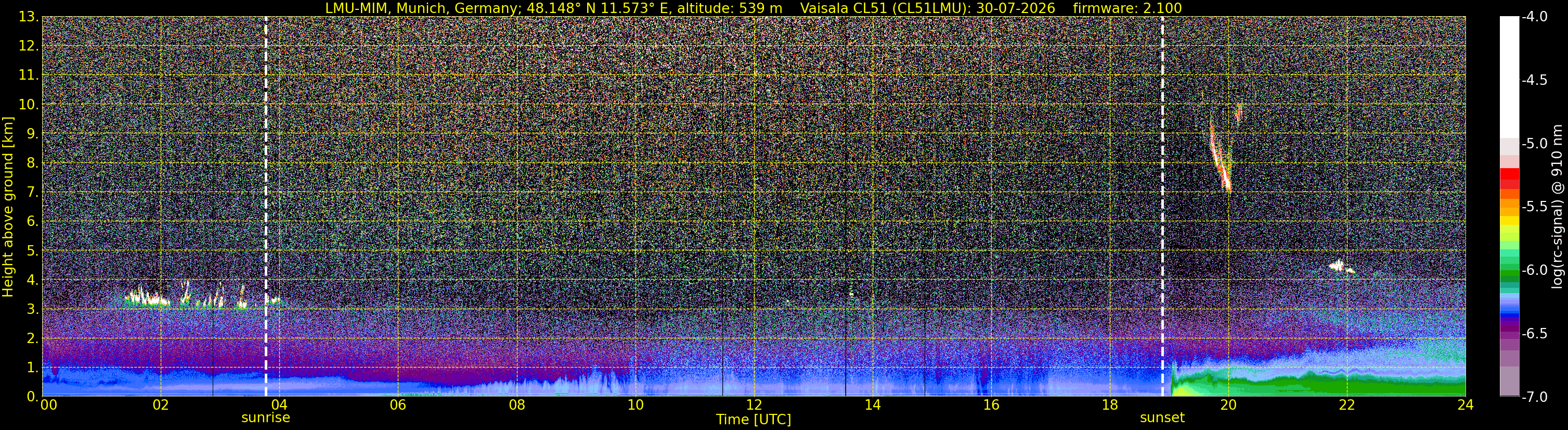This screenshot has width=1568, height=430.
Task: Click the 24 hour tick on time axis
Action: coord(1466,404)
